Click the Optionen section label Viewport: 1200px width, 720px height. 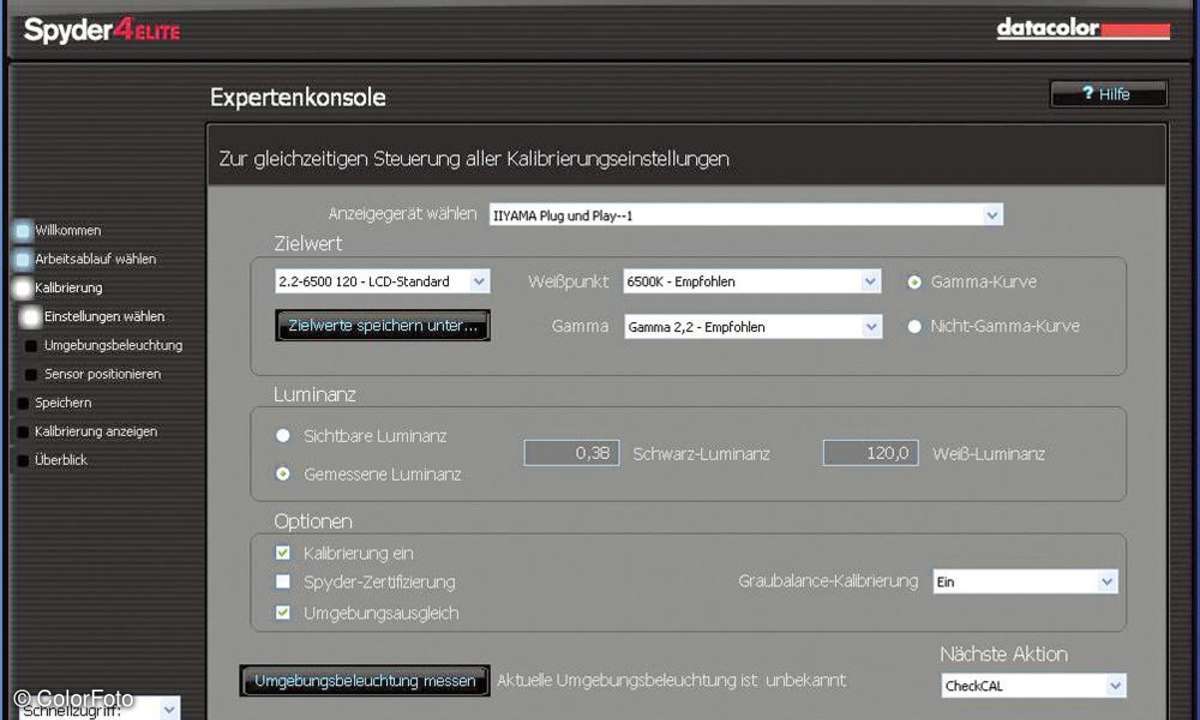click(x=313, y=521)
